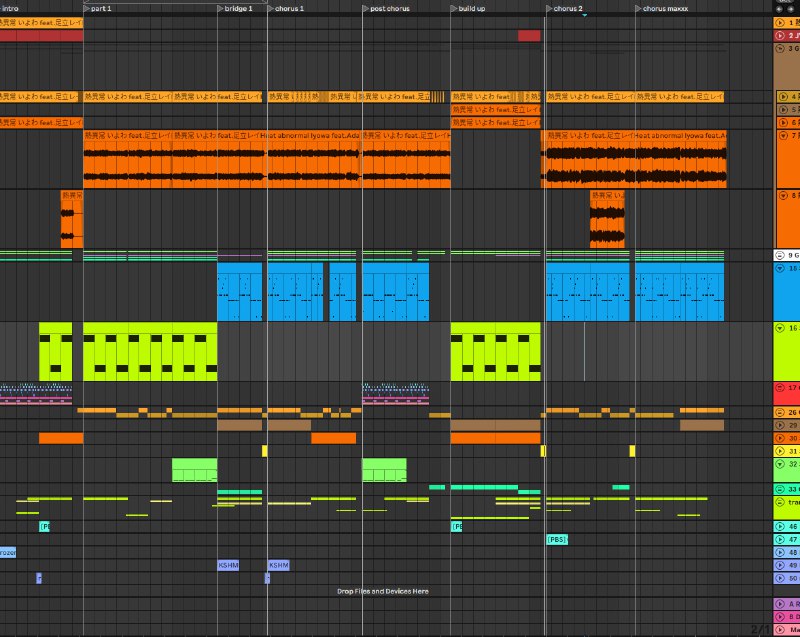Viewport: 800px width, 637px height.
Task: Select the PBS clip at chorus 2
Action: [557, 539]
